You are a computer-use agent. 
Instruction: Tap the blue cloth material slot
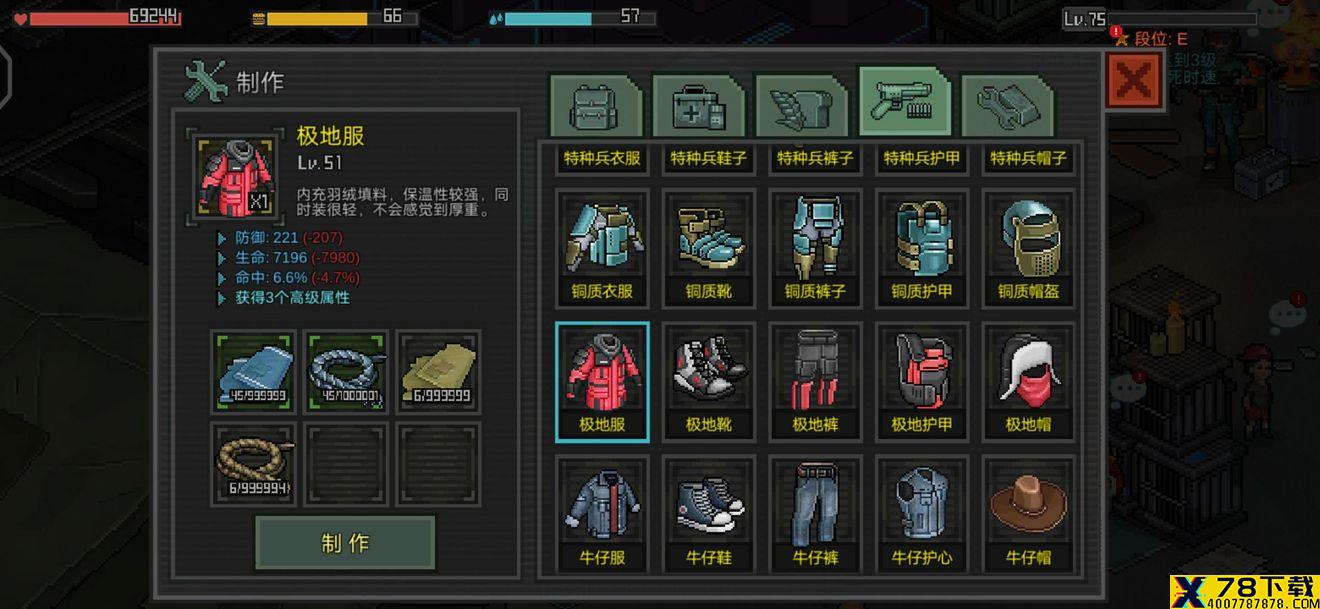(253, 371)
